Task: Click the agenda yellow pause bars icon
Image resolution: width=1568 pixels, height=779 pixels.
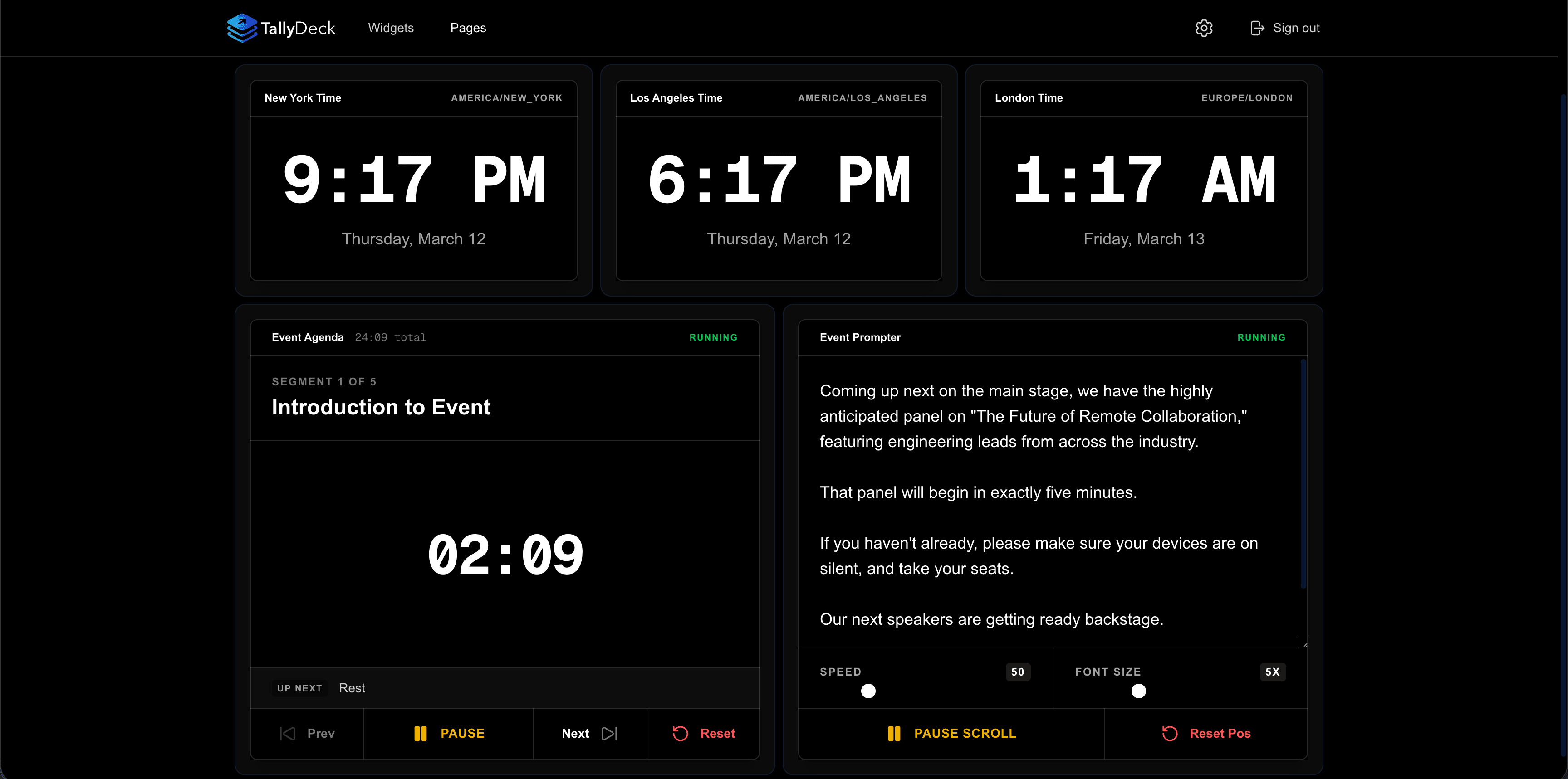Action: [x=420, y=733]
